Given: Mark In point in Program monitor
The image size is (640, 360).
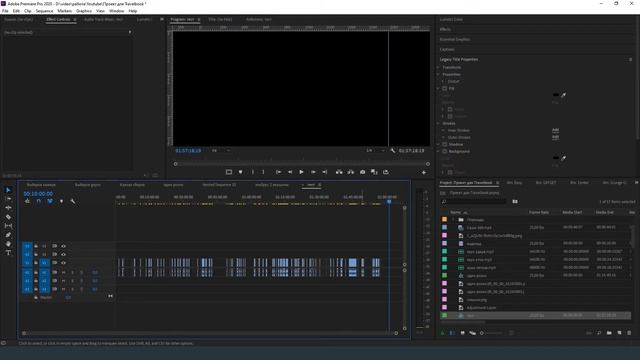Looking at the screenshot, I should (x=253, y=172).
